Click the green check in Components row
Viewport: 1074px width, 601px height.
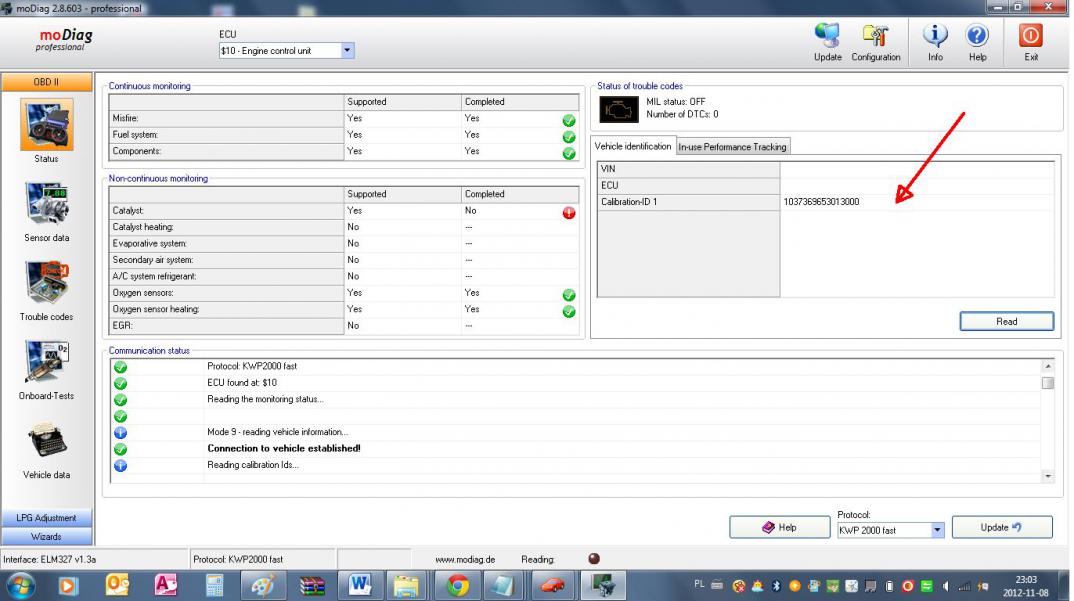coord(569,154)
